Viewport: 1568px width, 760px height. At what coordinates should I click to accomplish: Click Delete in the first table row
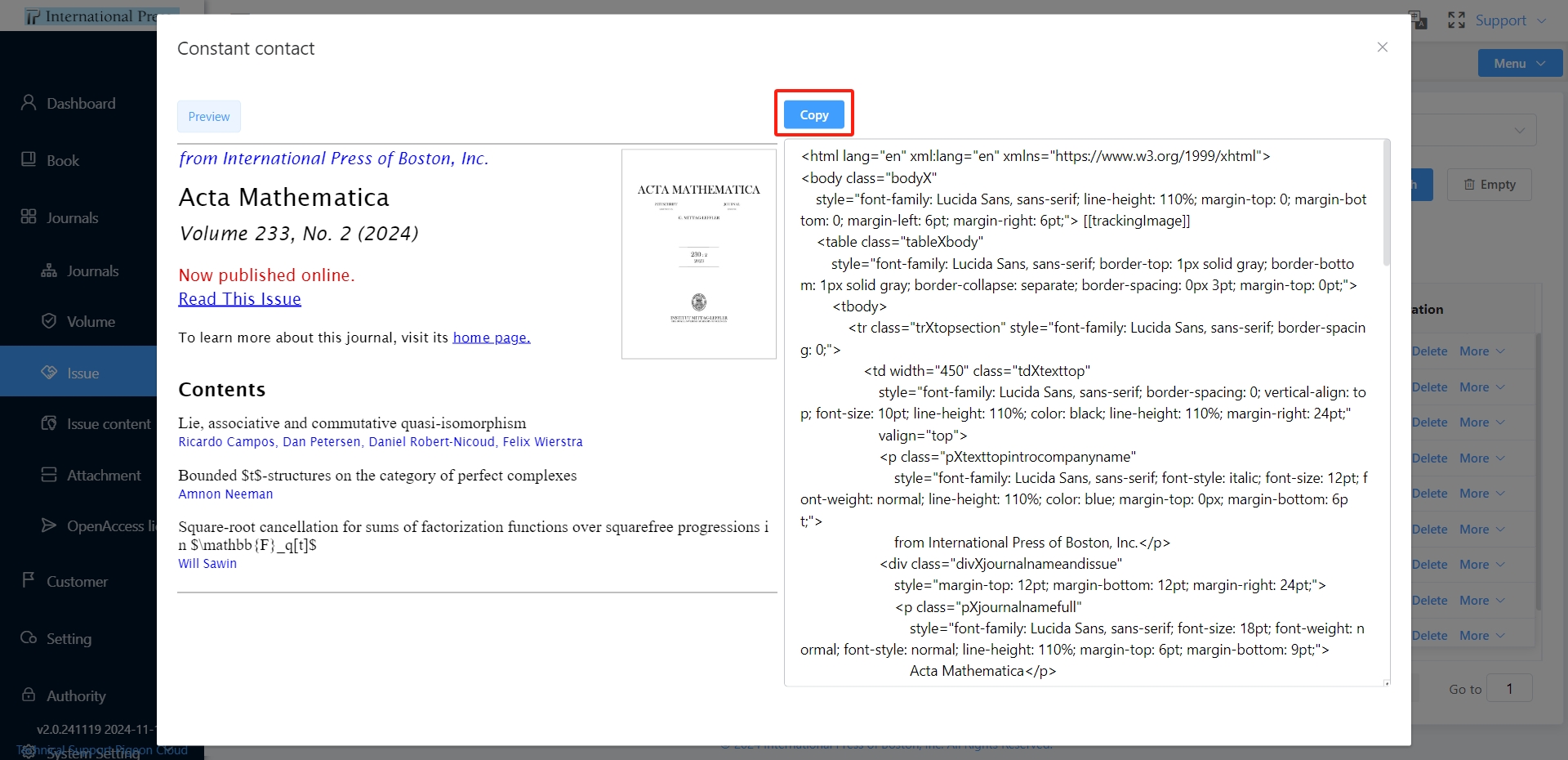[1429, 351]
